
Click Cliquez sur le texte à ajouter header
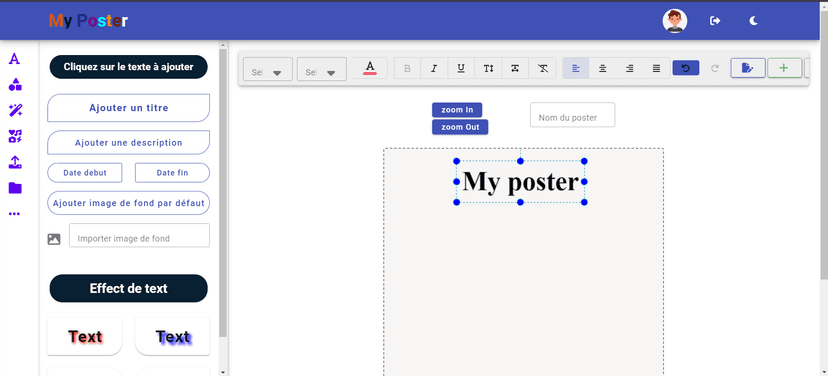(128, 67)
